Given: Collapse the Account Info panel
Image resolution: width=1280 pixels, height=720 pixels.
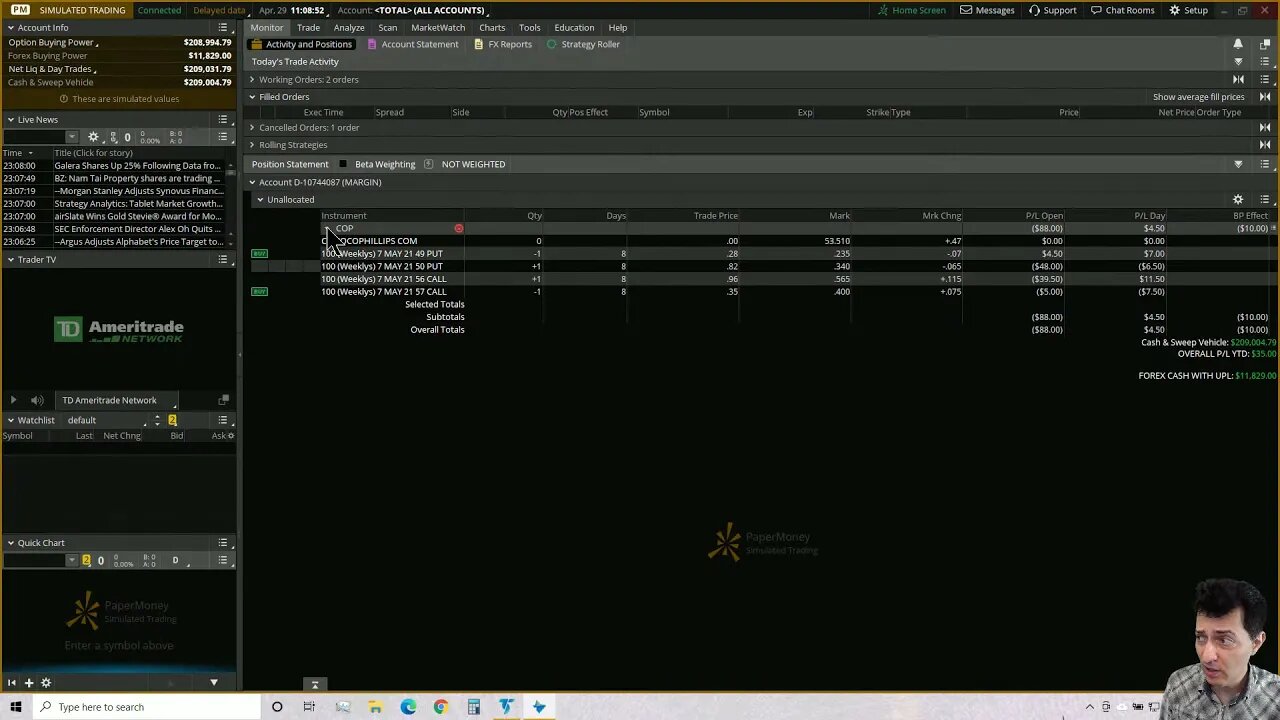Looking at the screenshot, I should (11, 28).
